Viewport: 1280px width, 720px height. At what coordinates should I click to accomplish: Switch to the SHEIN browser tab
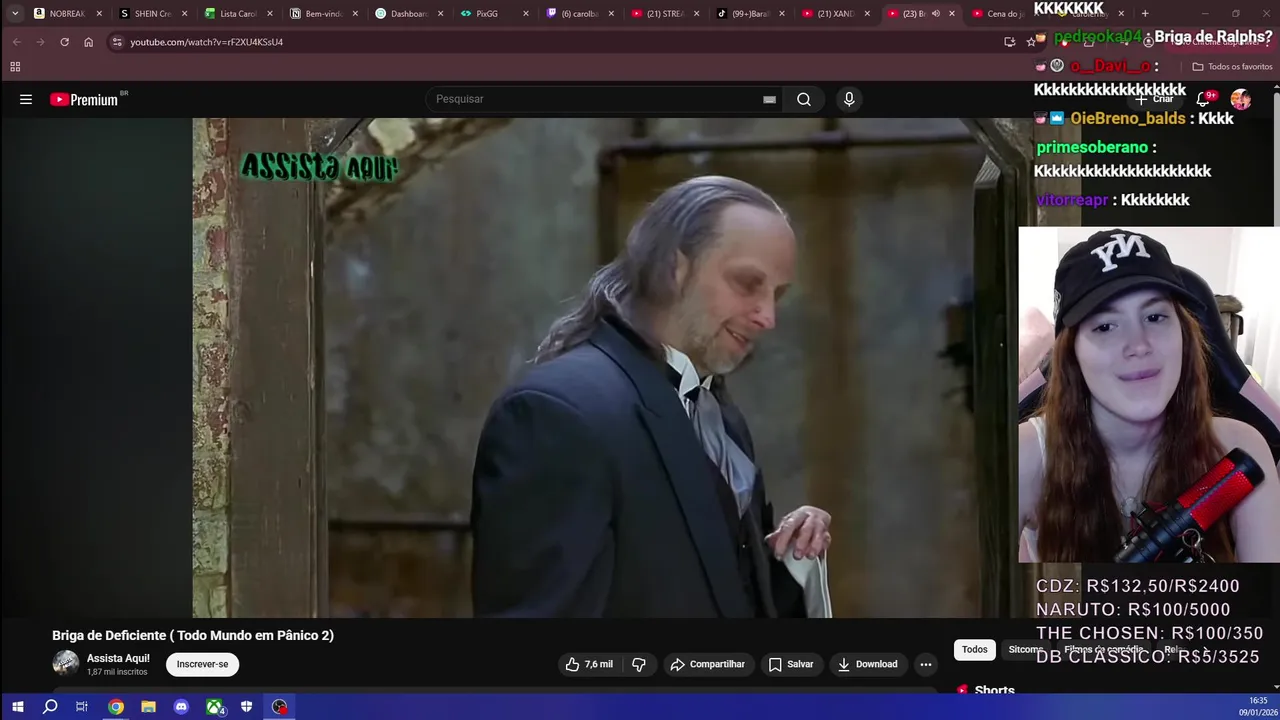click(x=153, y=14)
